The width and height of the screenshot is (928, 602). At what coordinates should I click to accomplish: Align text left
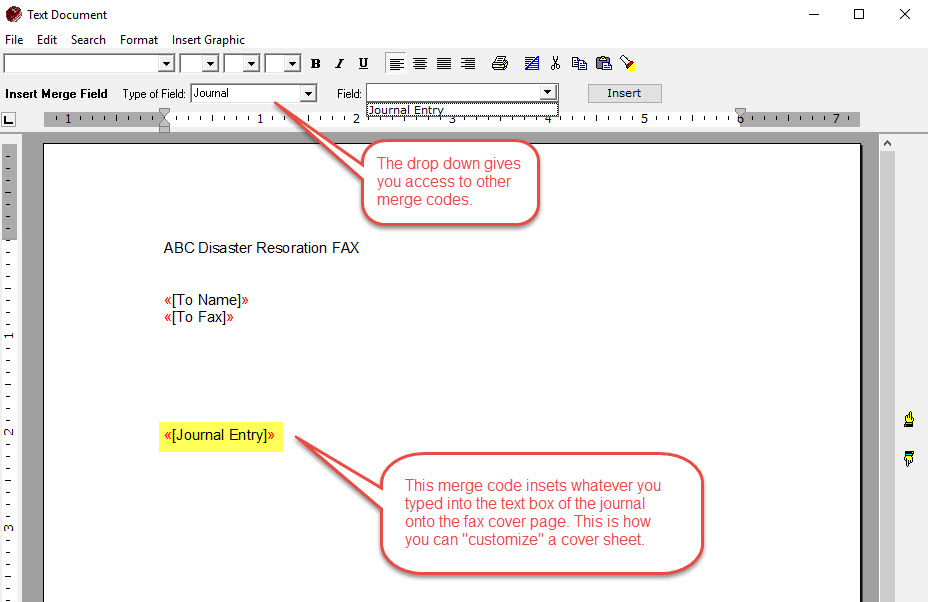click(397, 63)
